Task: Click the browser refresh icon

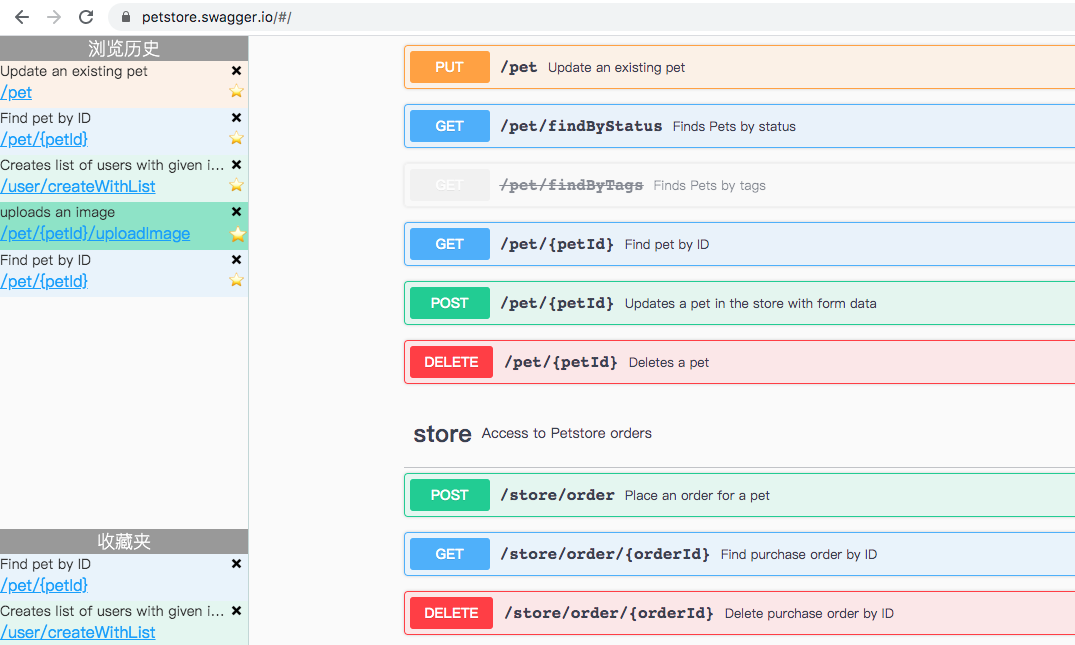Action: [x=86, y=16]
